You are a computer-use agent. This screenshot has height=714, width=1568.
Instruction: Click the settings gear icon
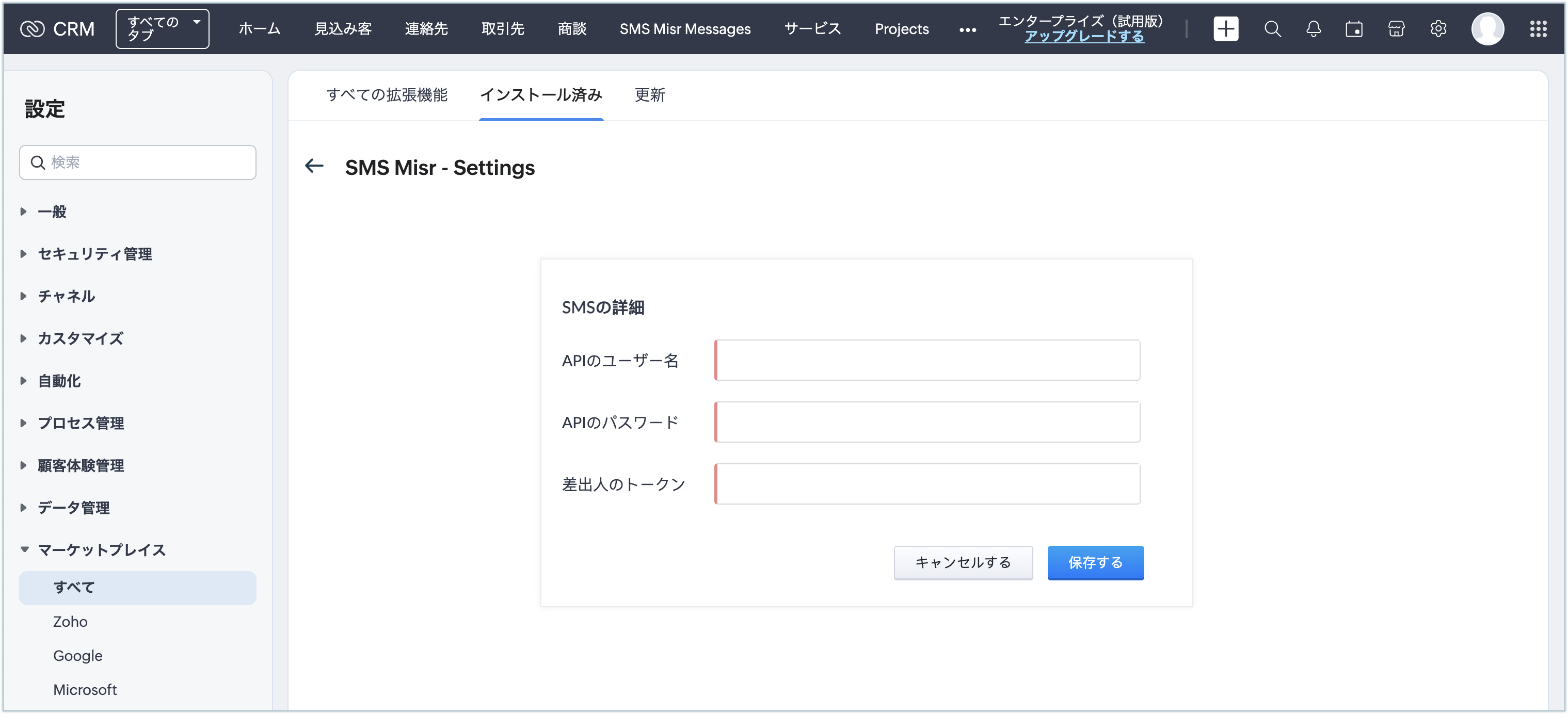tap(1438, 28)
